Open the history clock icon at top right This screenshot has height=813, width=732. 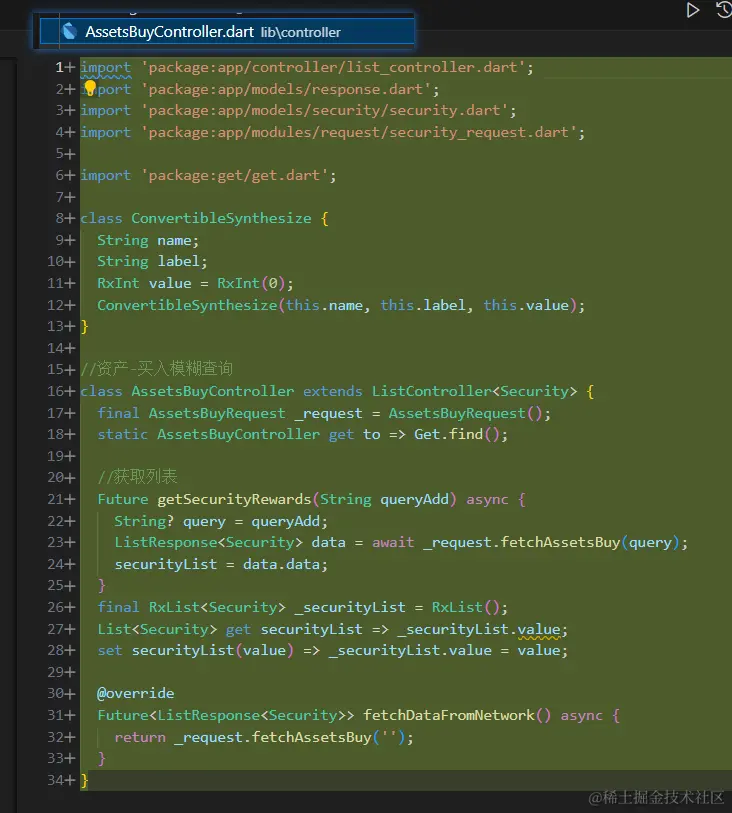(x=724, y=10)
